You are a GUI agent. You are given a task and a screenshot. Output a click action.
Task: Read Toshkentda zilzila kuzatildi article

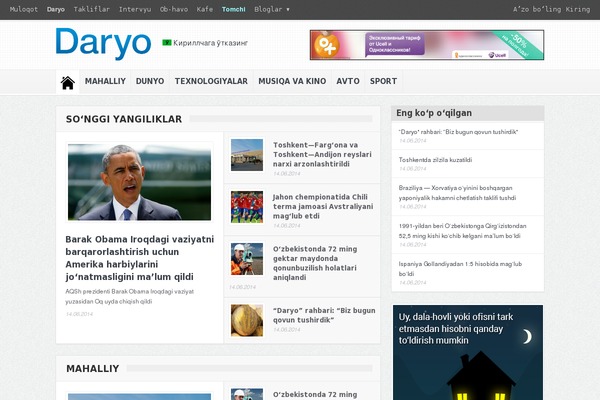[434, 159]
